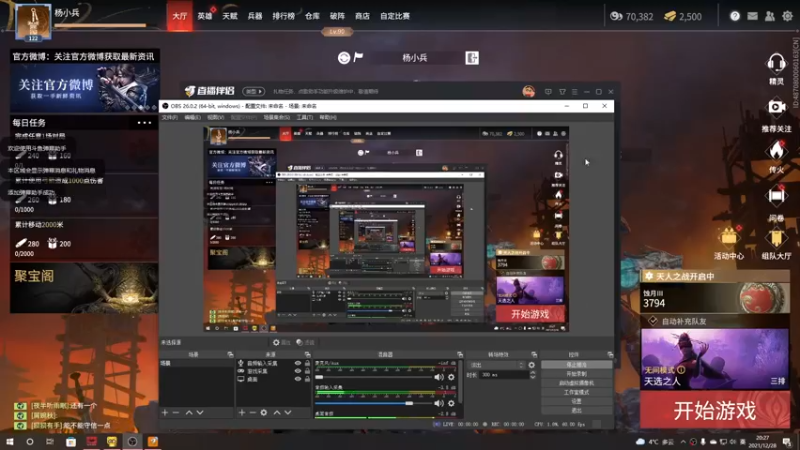
Task: Click 开始游戏 button in game lobby
Action: click(715, 410)
